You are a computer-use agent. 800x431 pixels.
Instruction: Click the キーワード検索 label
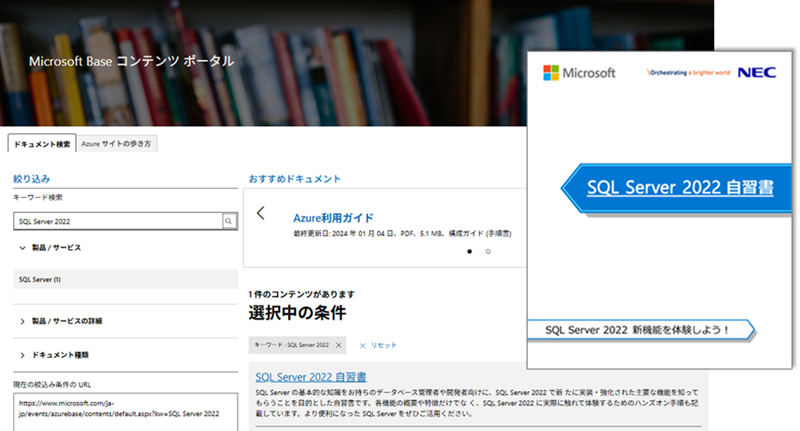[x=38, y=197]
